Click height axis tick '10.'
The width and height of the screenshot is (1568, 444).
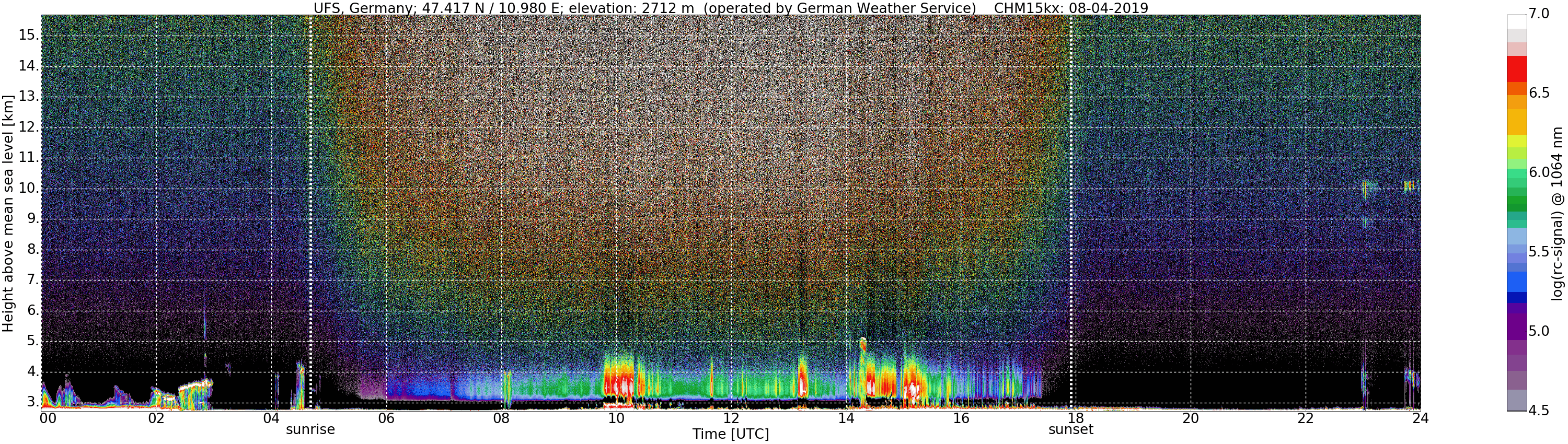coord(29,189)
